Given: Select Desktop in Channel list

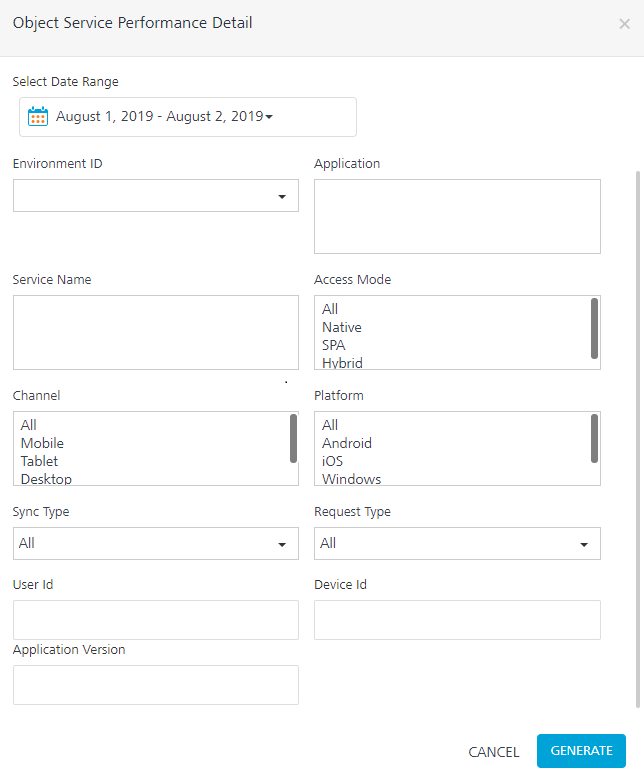Looking at the screenshot, I should [46, 478].
